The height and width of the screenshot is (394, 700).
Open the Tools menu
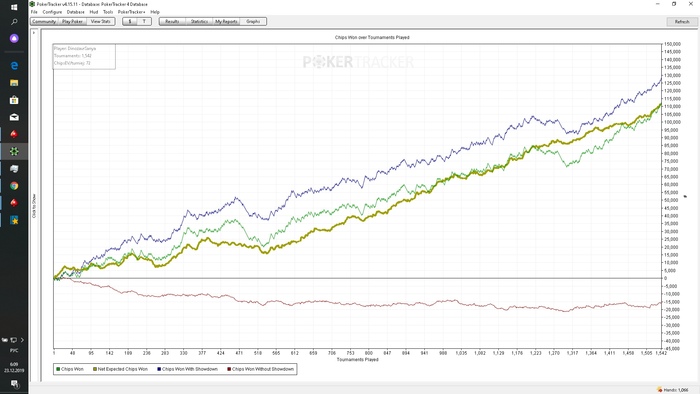click(108, 12)
